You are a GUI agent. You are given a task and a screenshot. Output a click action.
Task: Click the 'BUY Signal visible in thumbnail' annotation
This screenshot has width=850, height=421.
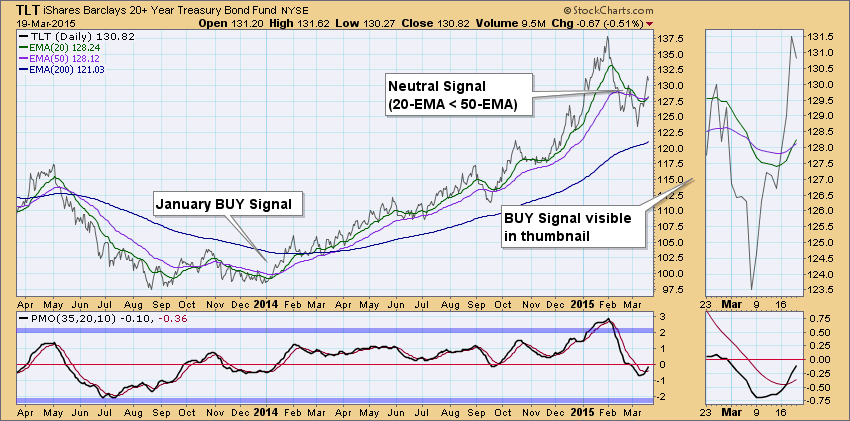[x=573, y=226]
